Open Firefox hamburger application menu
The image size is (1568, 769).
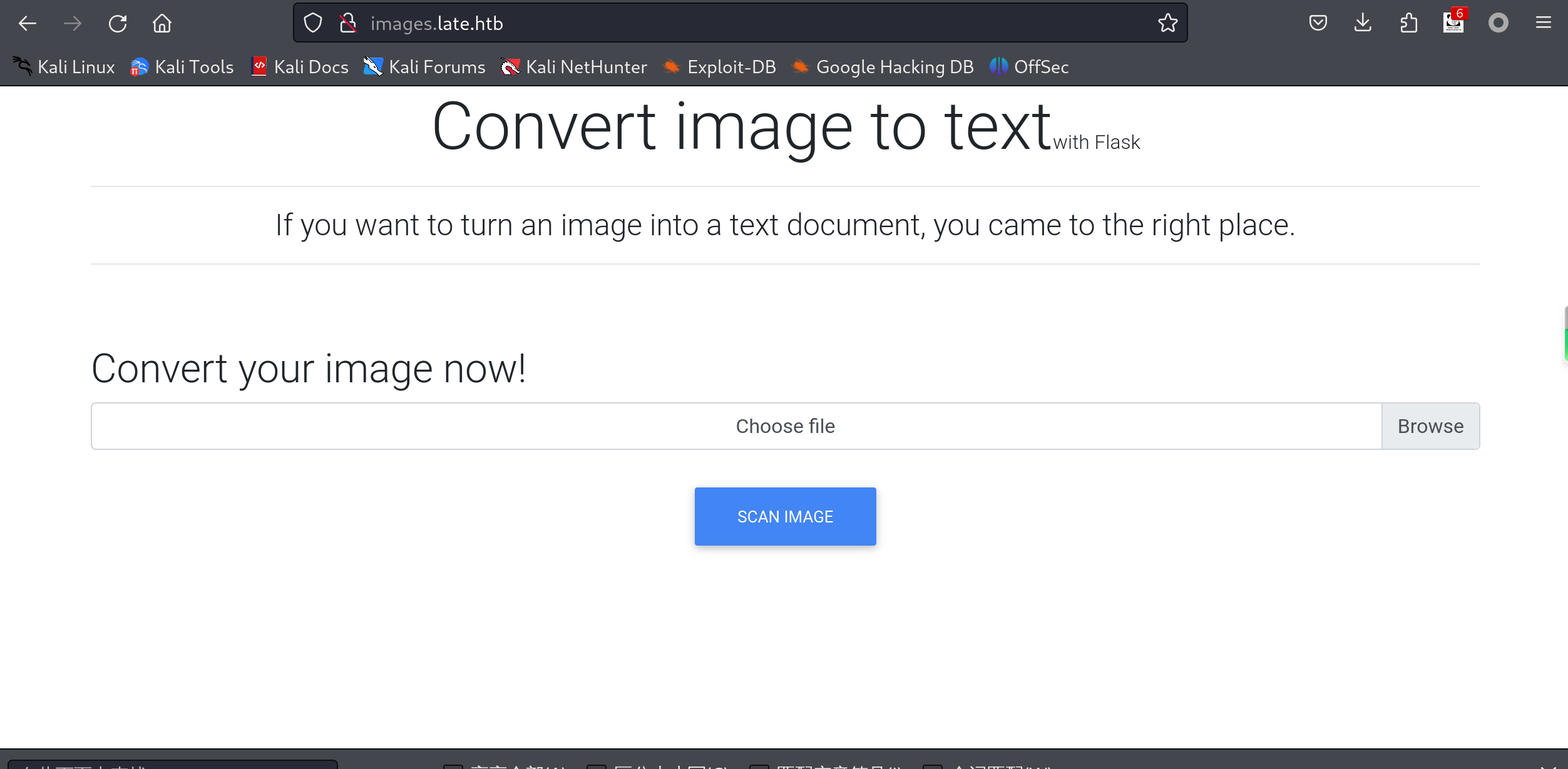tap(1543, 24)
